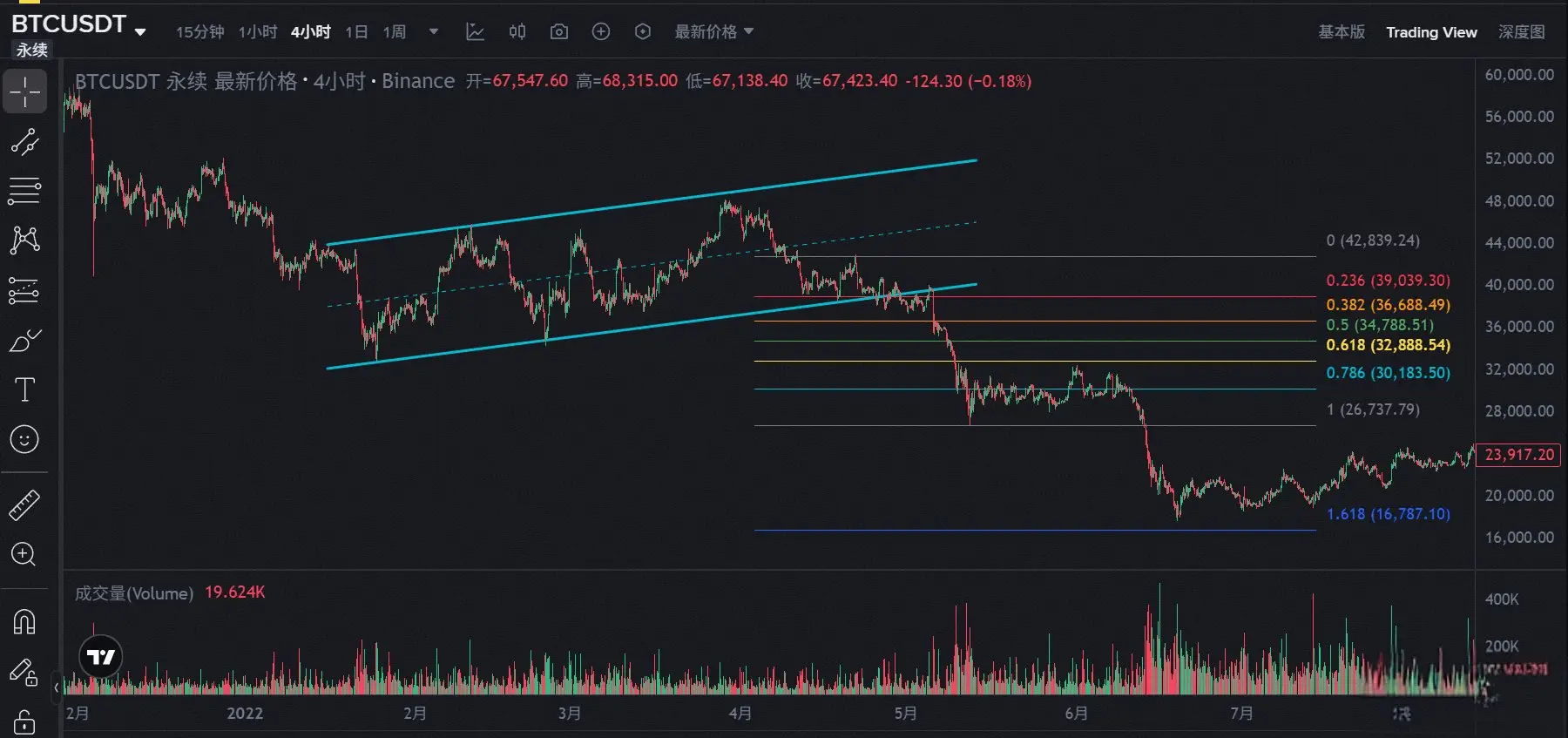
Task: Click the 成交量(Volume) indicator label
Action: pos(134,593)
